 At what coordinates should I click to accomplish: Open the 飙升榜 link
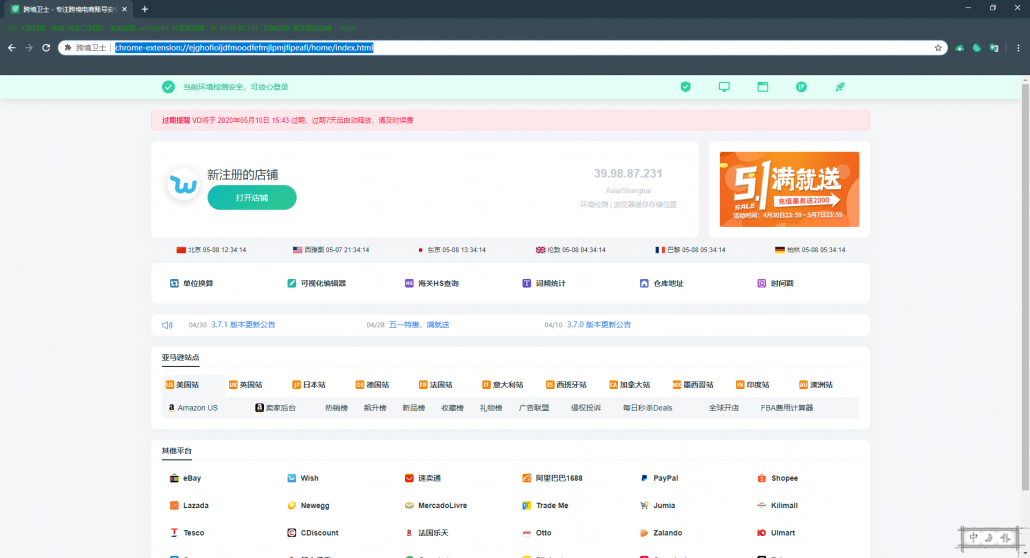coord(375,407)
